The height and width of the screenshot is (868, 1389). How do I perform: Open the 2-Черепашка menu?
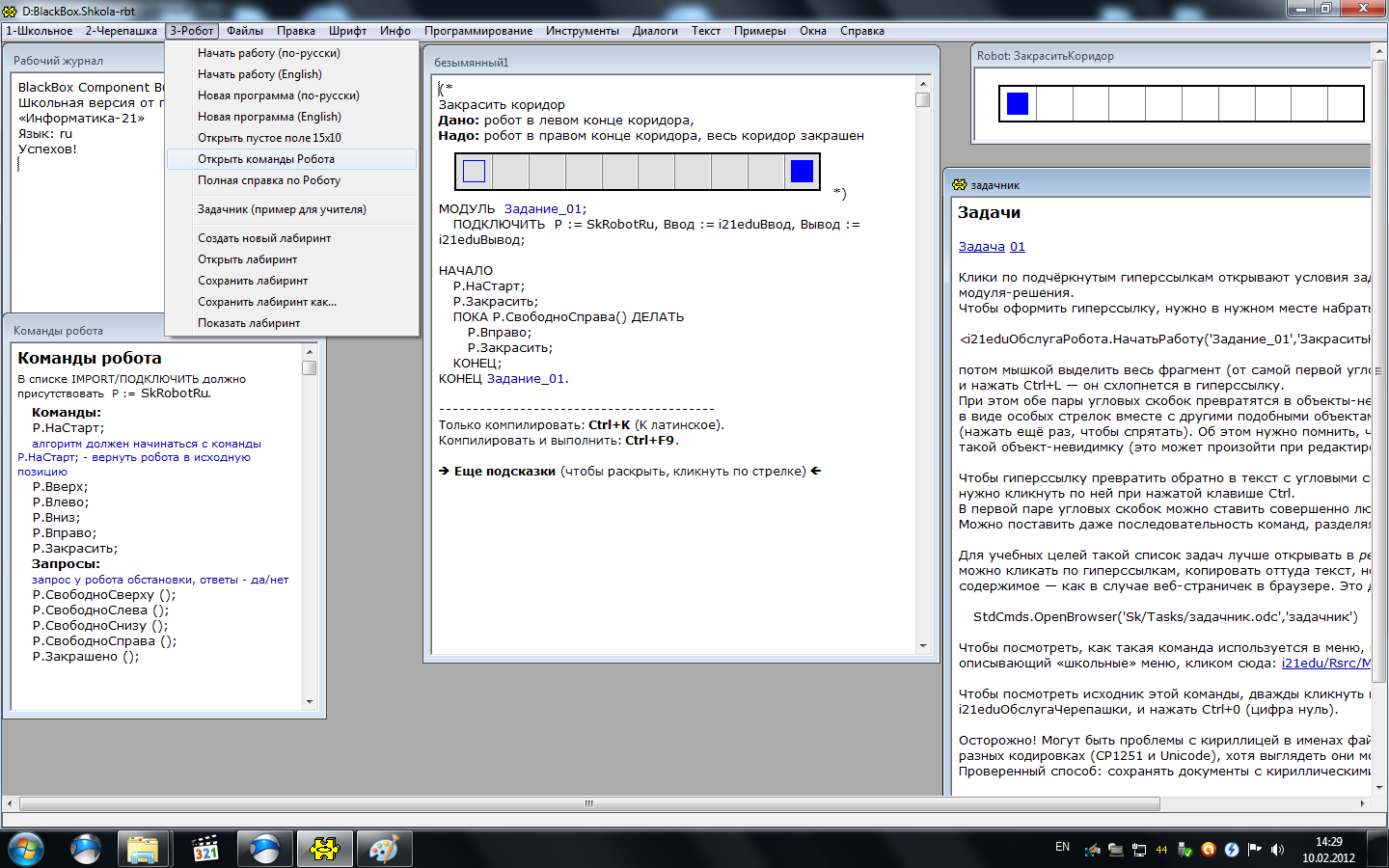[x=121, y=31]
